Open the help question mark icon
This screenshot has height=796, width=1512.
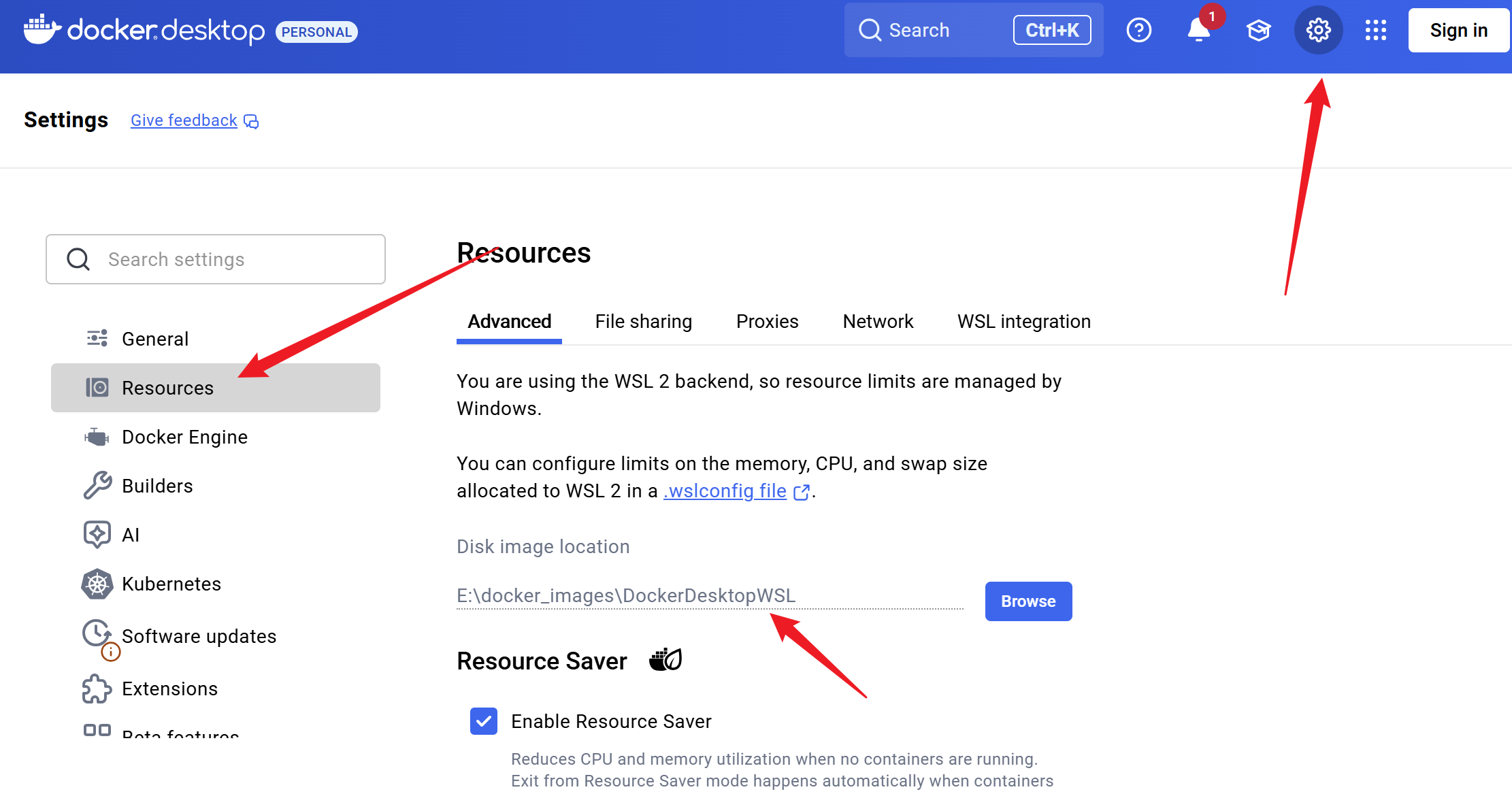click(1138, 30)
